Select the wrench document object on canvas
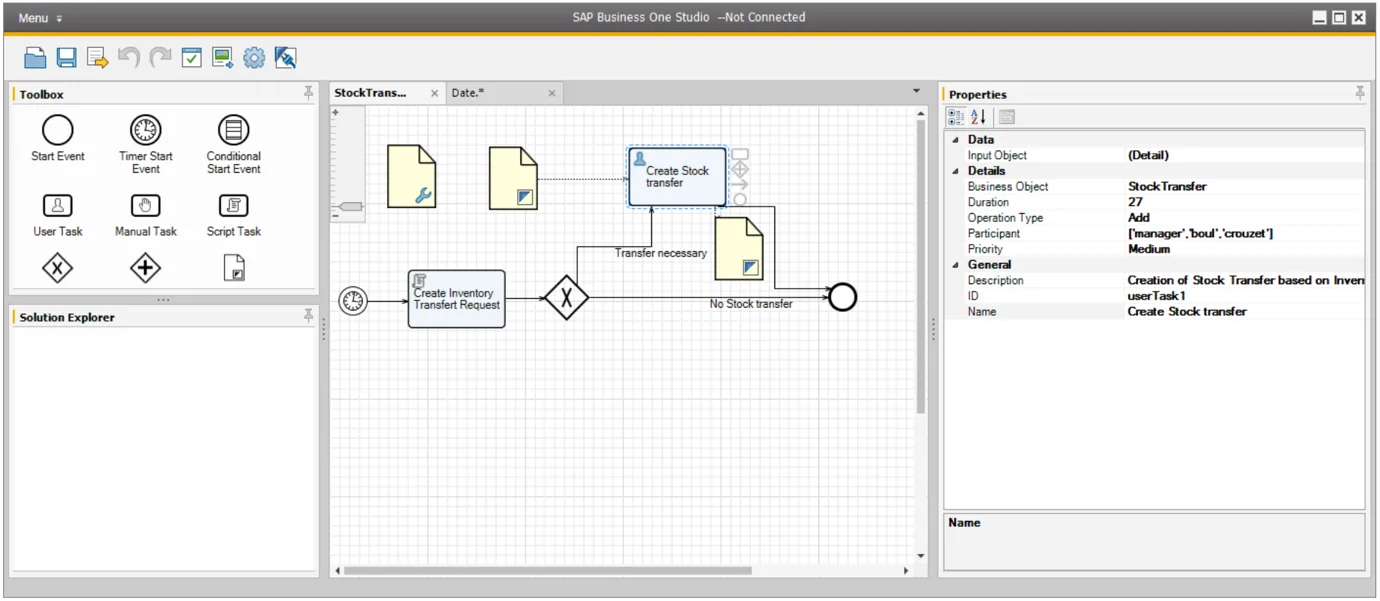1380x601 pixels. click(412, 177)
